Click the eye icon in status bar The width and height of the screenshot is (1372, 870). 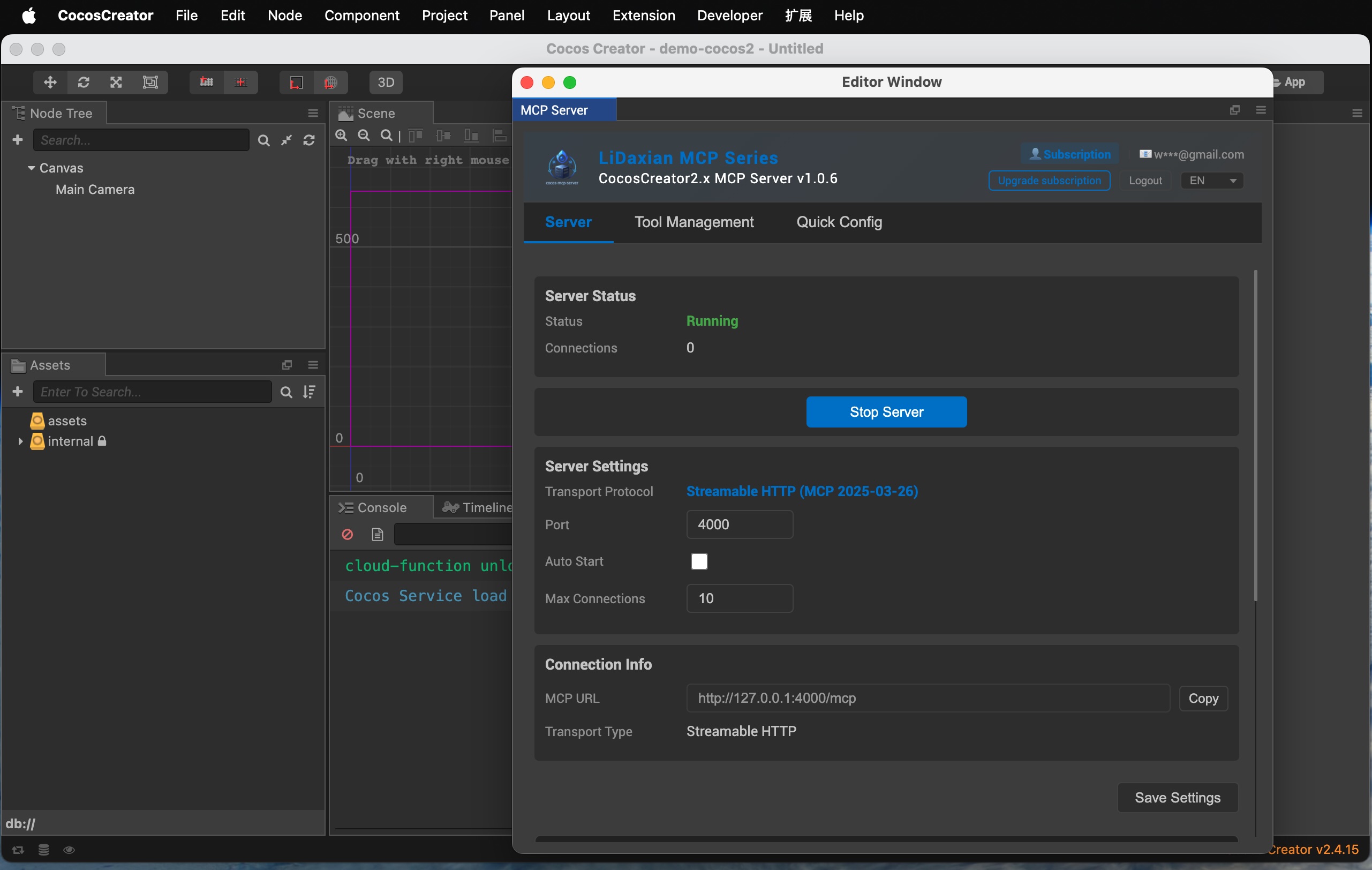(x=69, y=850)
